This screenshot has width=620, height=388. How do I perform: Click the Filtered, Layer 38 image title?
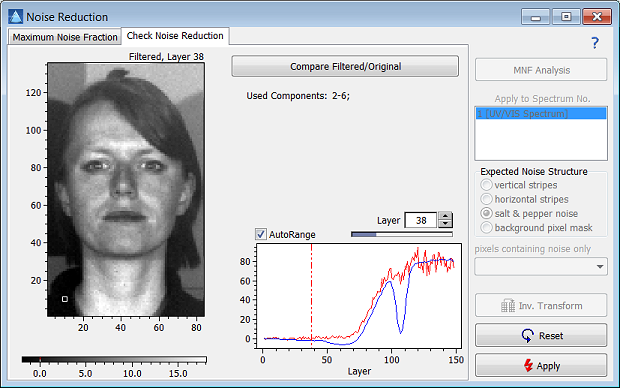pyautogui.click(x=166, y=57)
